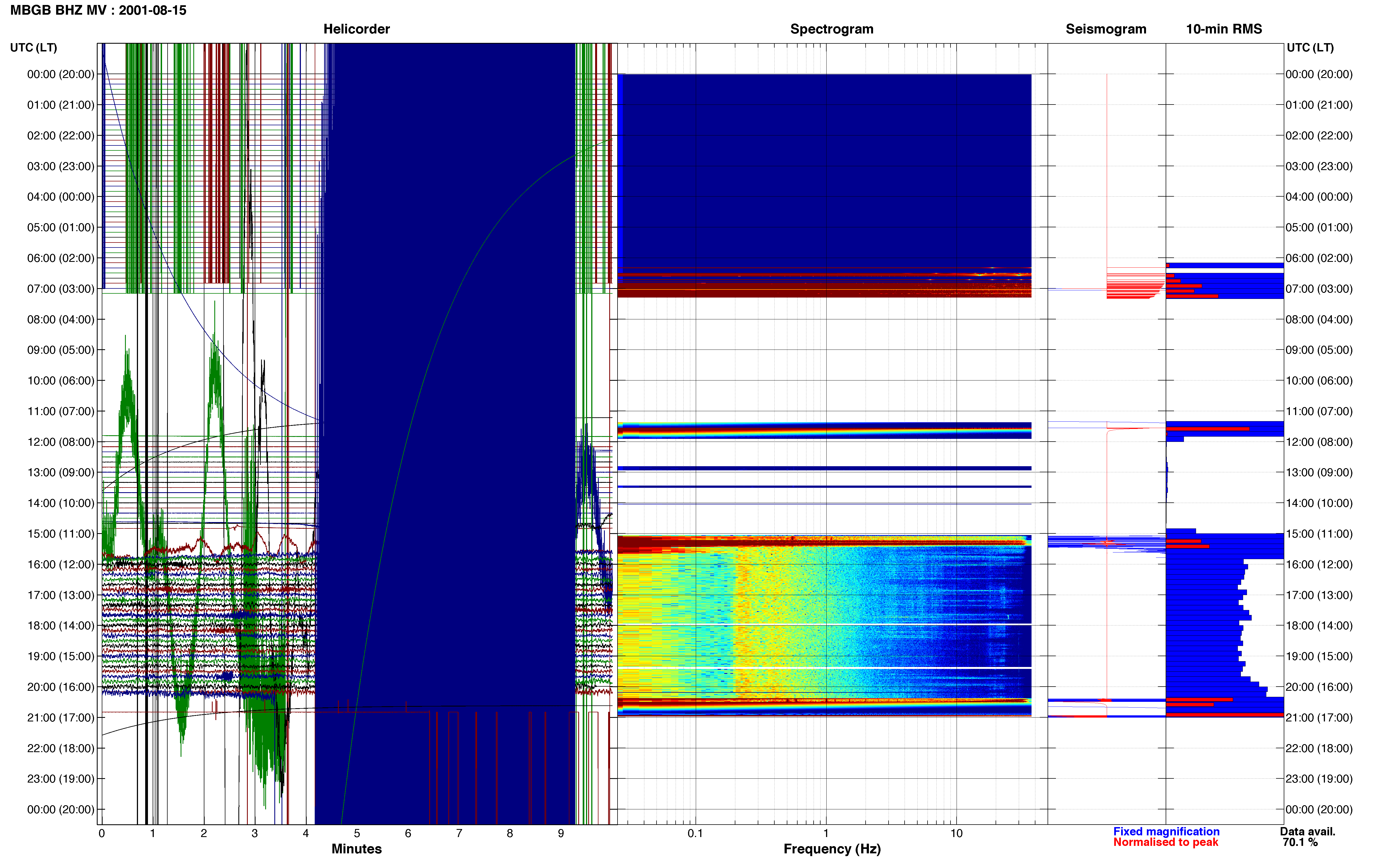Click left-axis time label 17:00 (13:00)
The width and height of the screenshot is (1388, 868).
61,595
